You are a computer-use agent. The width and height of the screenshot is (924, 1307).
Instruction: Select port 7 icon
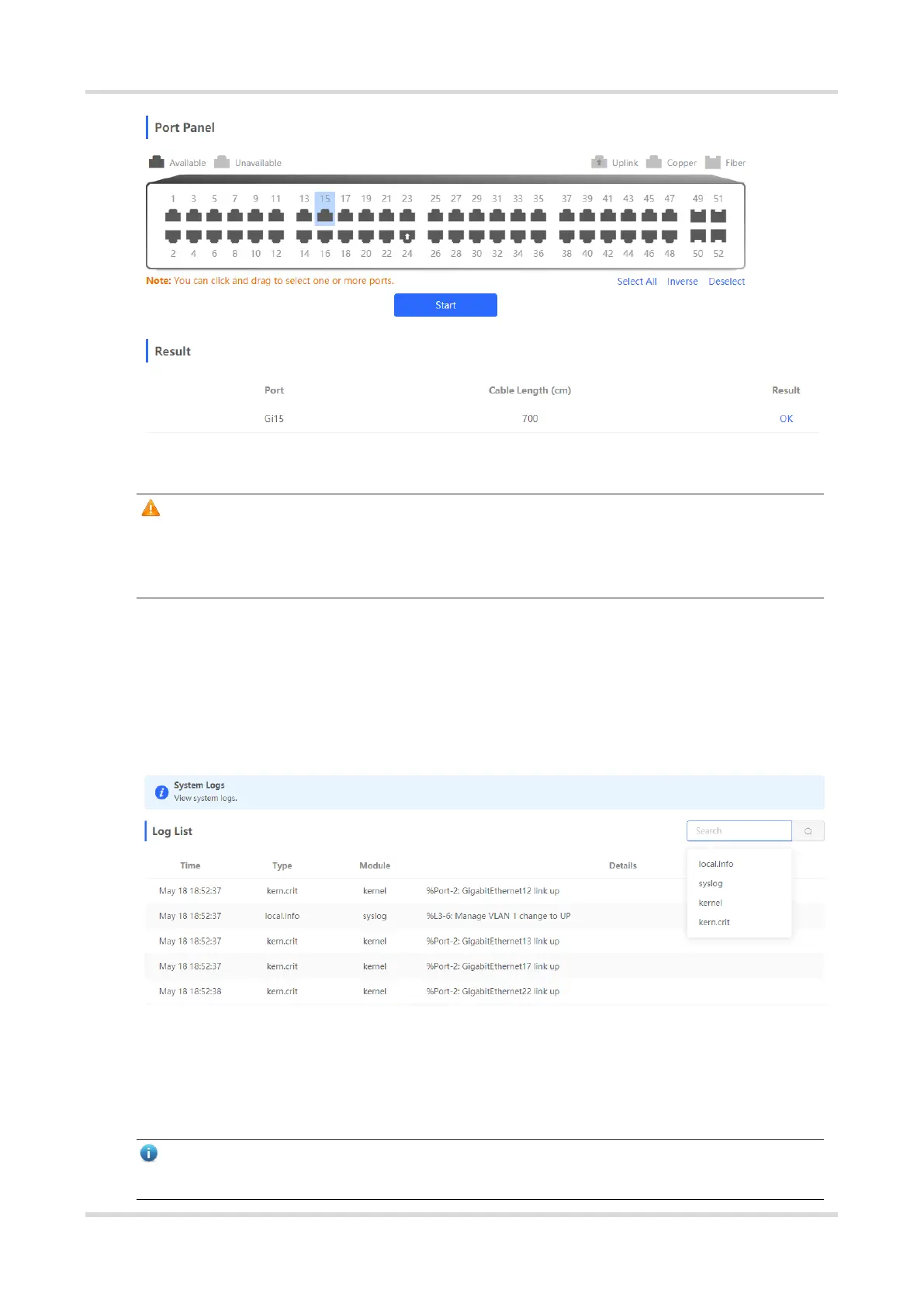(x=235, y=215)
